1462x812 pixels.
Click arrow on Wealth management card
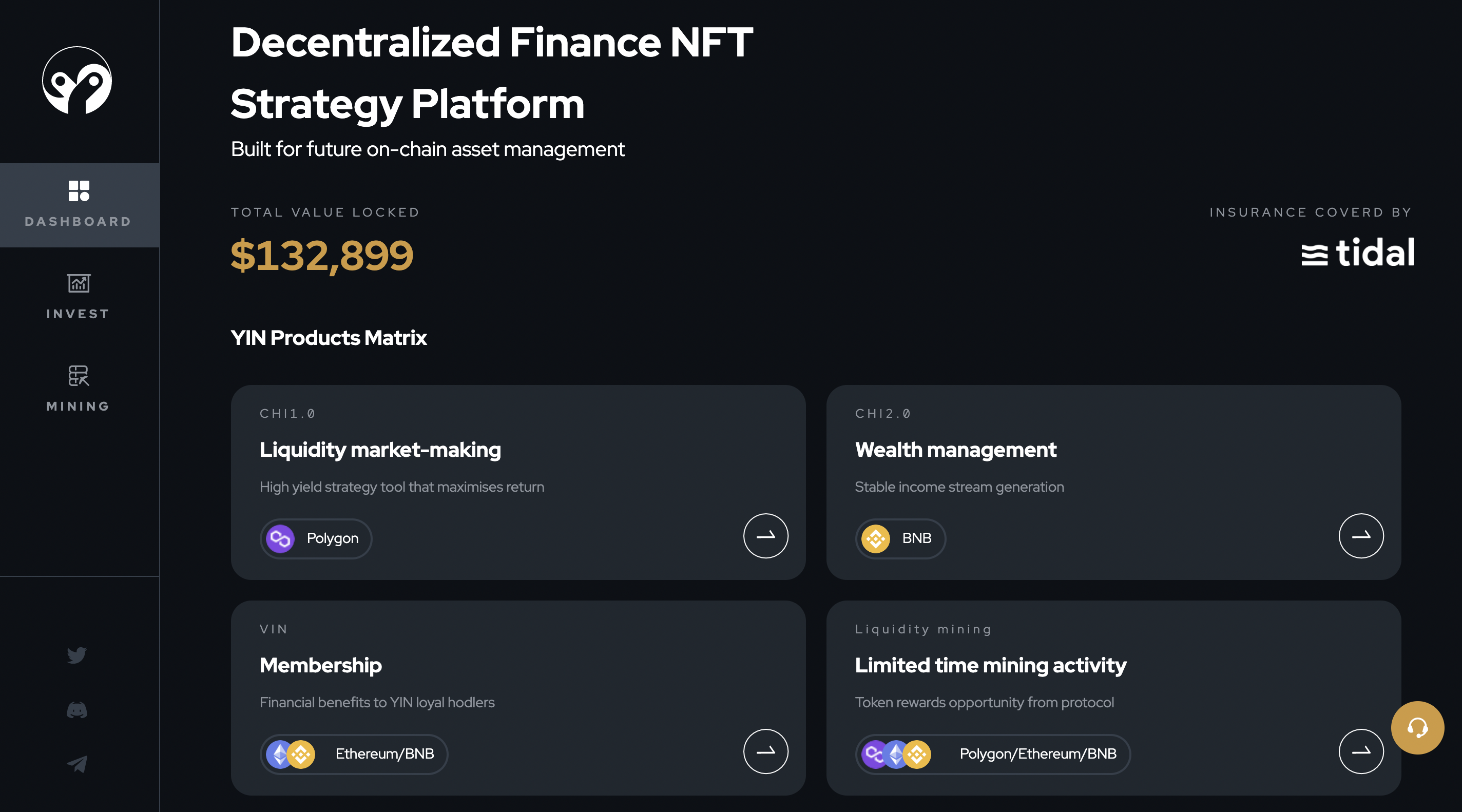point(1361,536)
